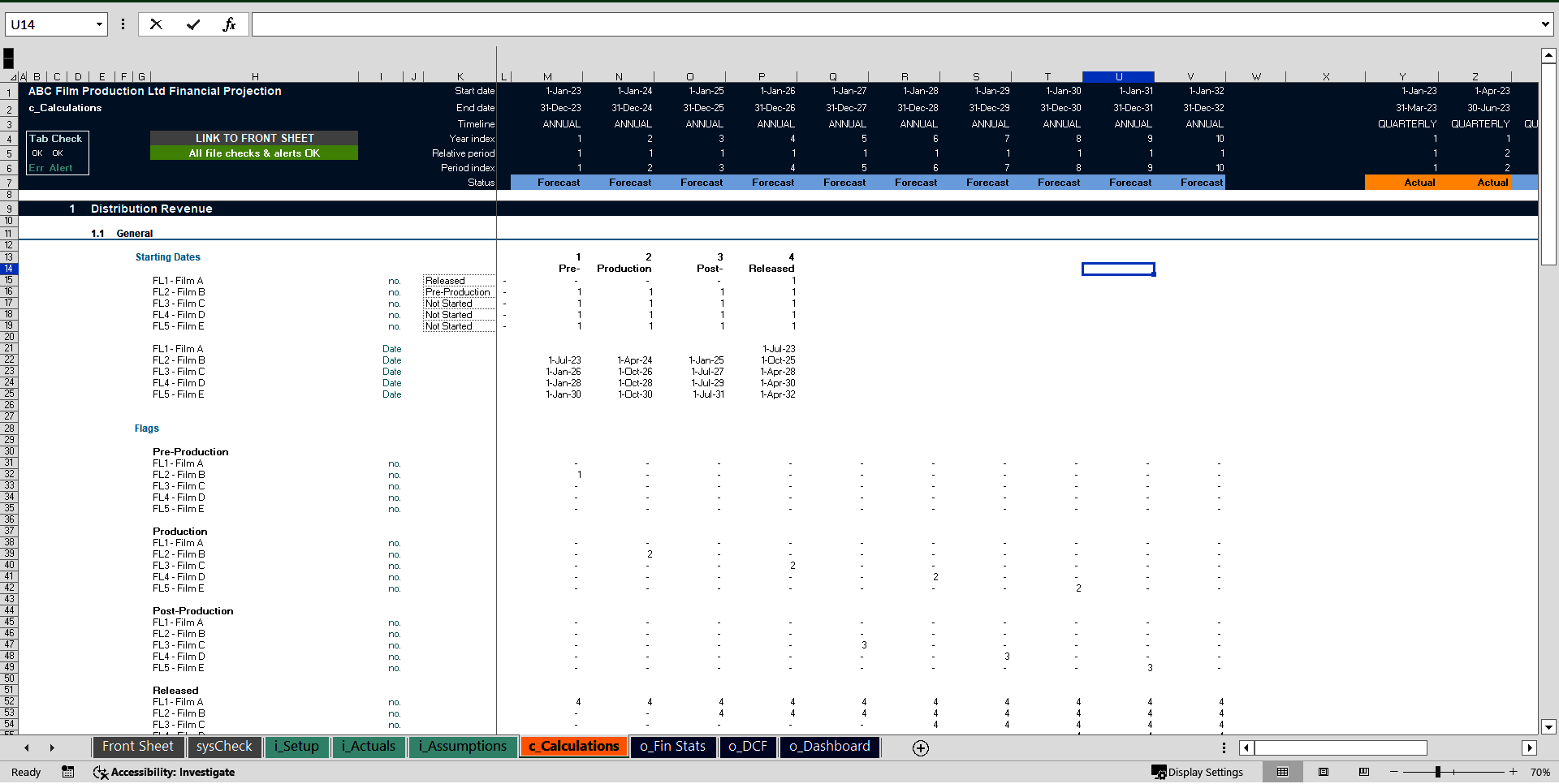Click the Select All corner triangle
Screen dimensions: 1559x784
click(12, 77)
